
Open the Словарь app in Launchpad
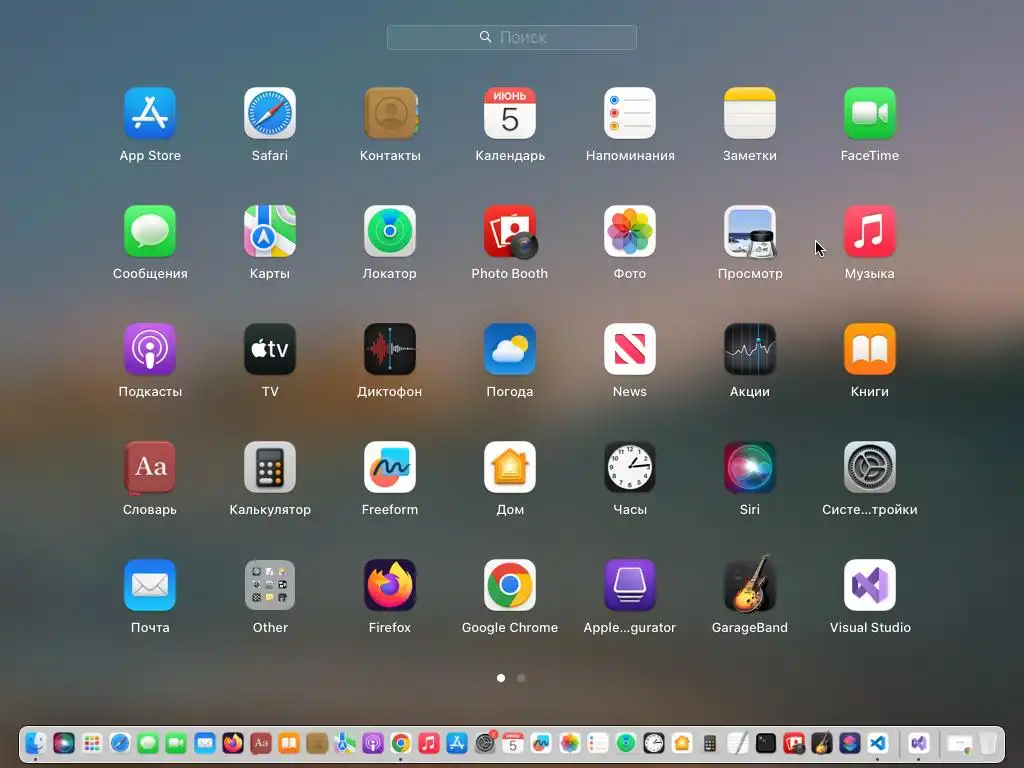pos(150,468)
